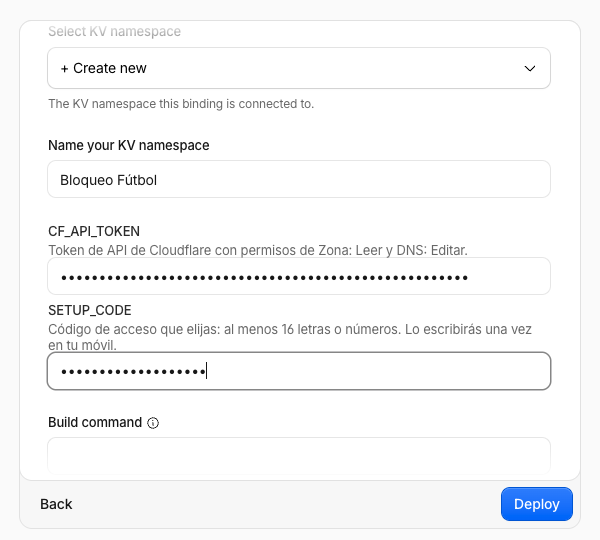Go Back to the previous step

(56, 504)
